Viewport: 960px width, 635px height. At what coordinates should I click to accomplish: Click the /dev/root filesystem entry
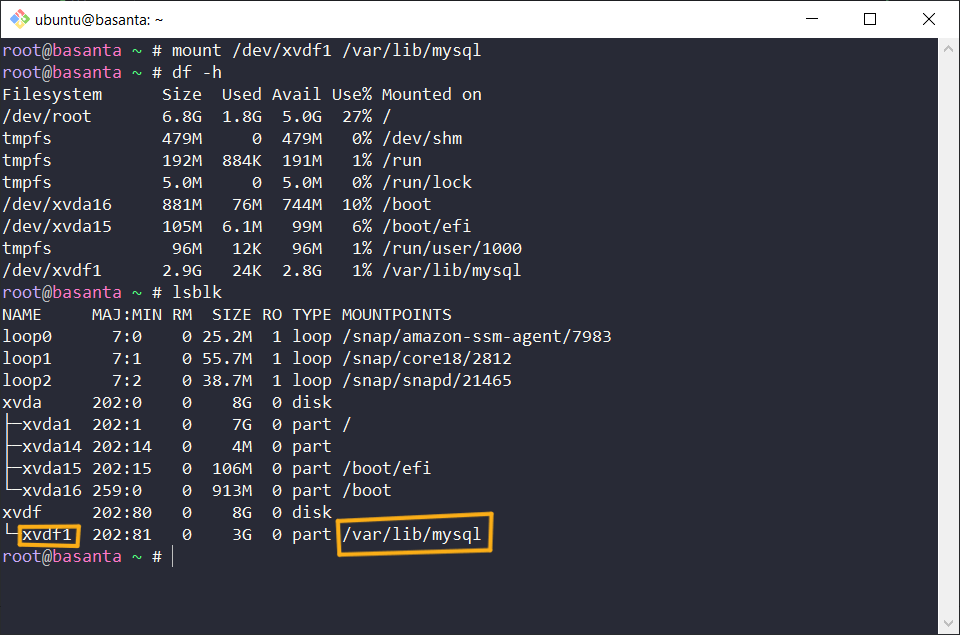coord(46,116)
